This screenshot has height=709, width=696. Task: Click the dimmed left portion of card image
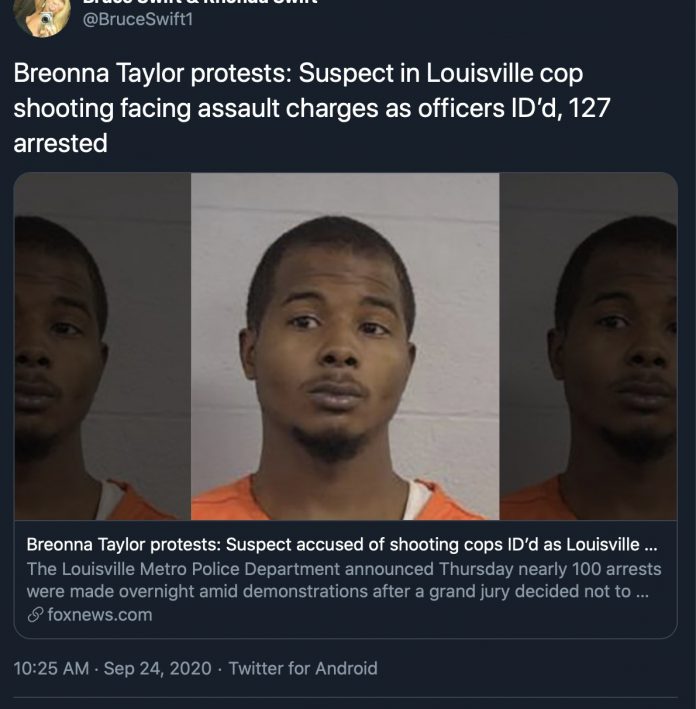pos(103,346)
